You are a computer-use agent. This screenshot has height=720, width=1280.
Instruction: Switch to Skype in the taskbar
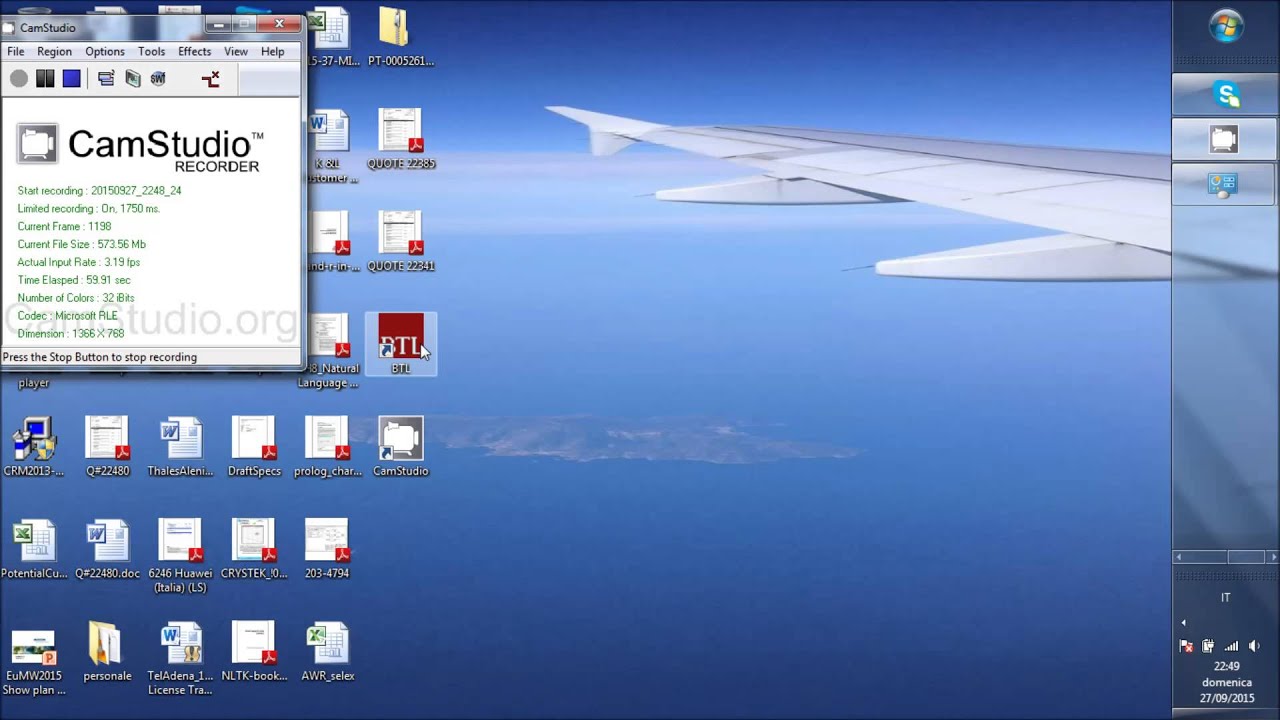click(x=1226, y=95)
